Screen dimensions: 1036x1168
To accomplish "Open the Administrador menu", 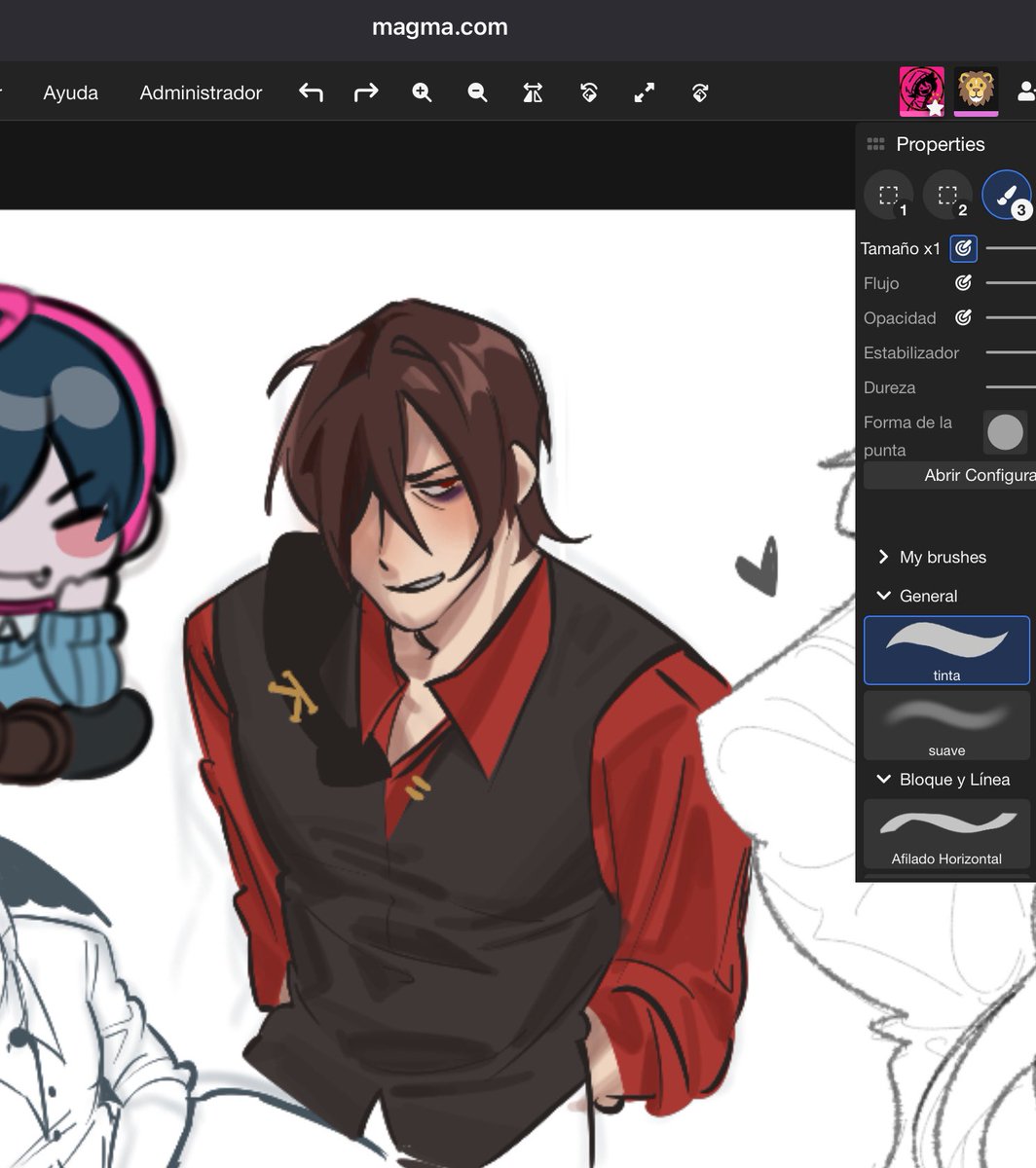I will [x=201, y=92].
